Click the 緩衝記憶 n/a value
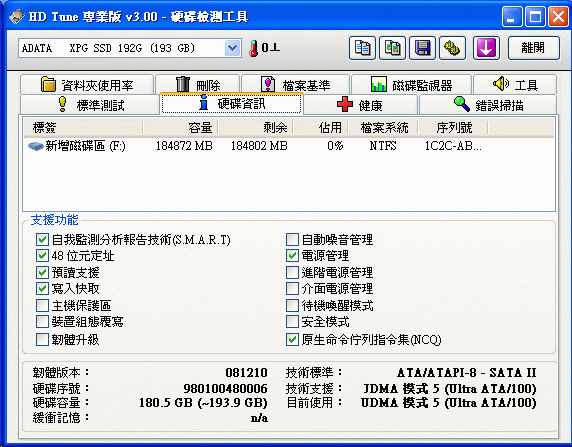 (x=259, y=418)
